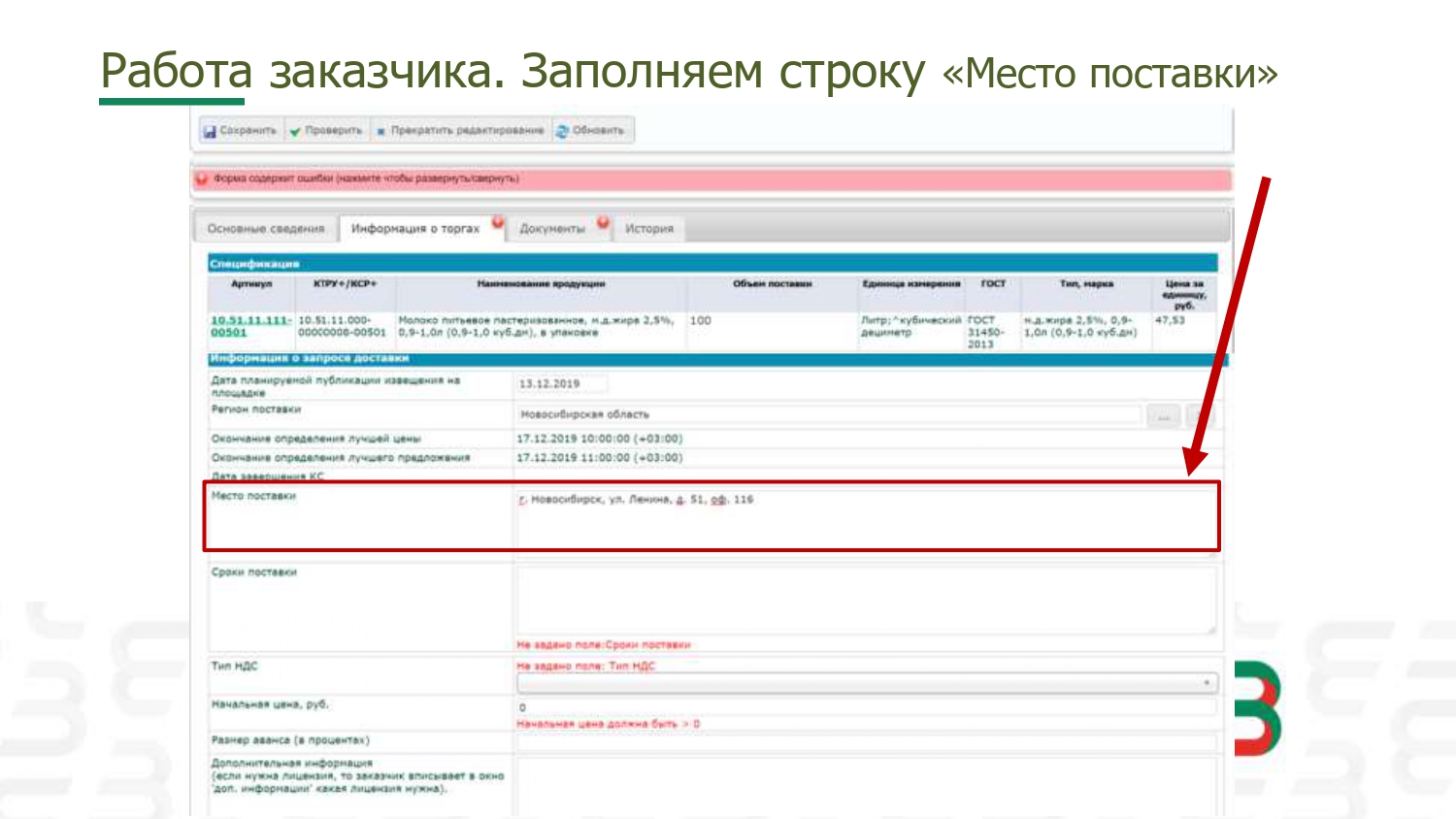Click the error badge on Информация о торгах tab

coord(498,222)
